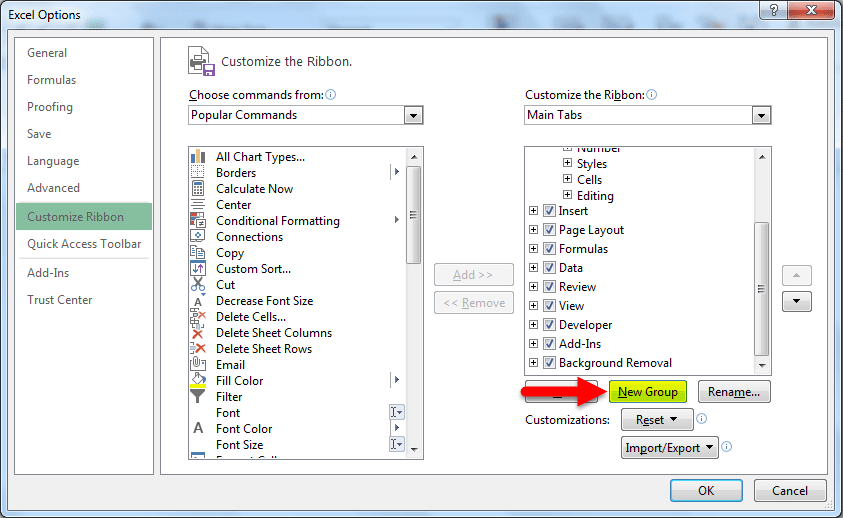Click the New Group button
Image resolution: width=843 pixels, height=518 pixels.
[648, 392]
